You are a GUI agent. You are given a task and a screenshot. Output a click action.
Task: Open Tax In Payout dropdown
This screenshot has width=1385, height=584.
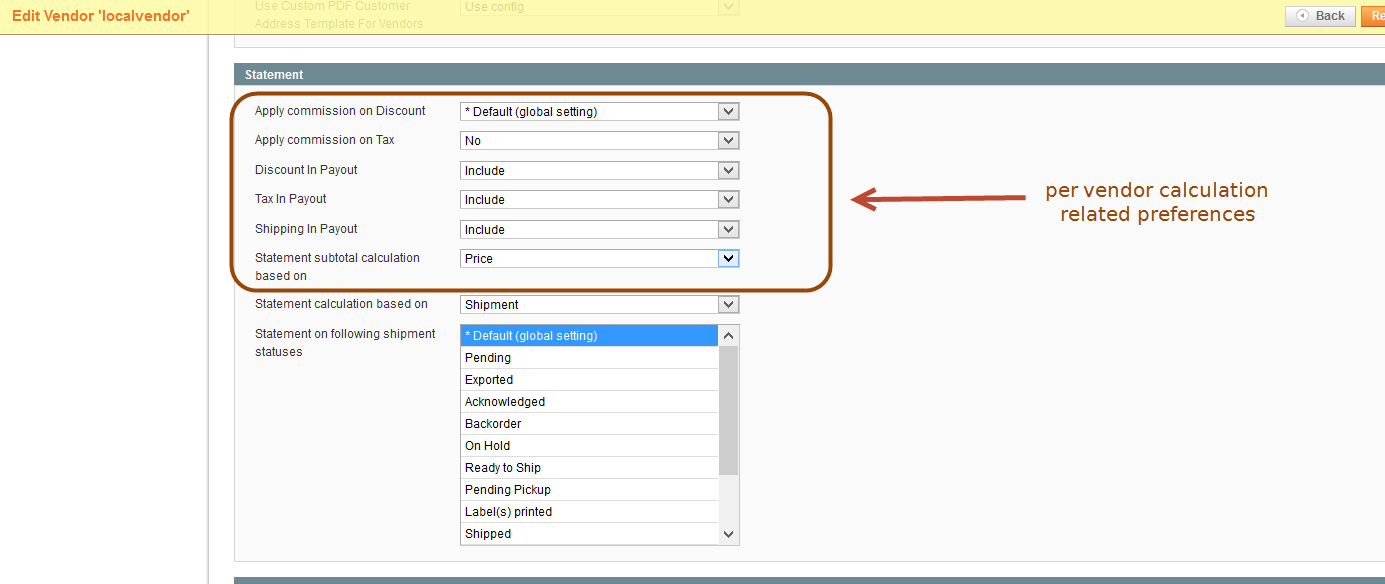pyautogui.click(x=600, y=200)
